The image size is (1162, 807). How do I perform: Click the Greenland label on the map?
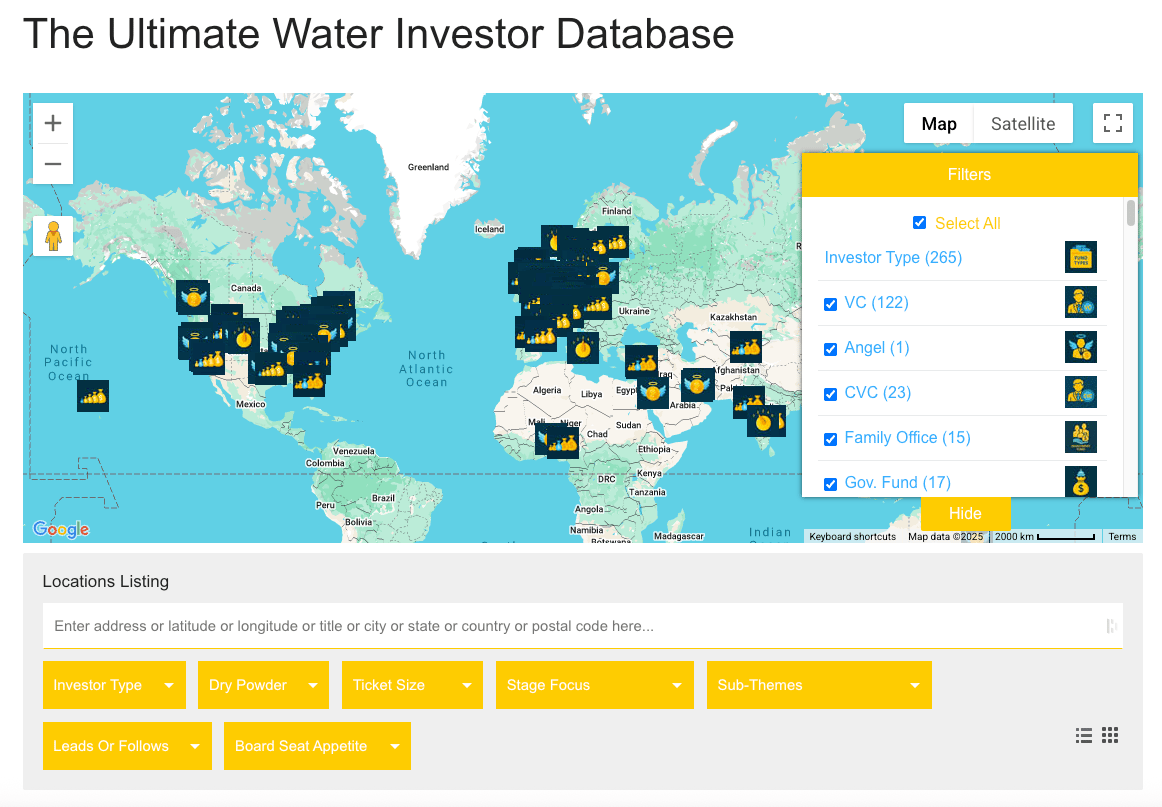[x=428, y=167]
